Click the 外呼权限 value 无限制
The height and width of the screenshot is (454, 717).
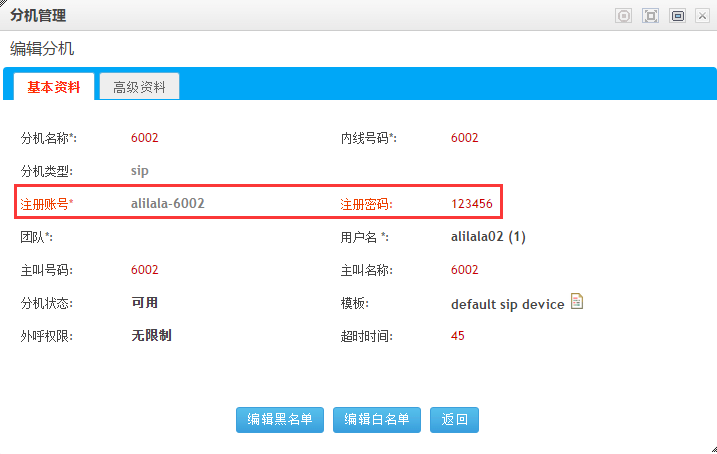[151, 336]
